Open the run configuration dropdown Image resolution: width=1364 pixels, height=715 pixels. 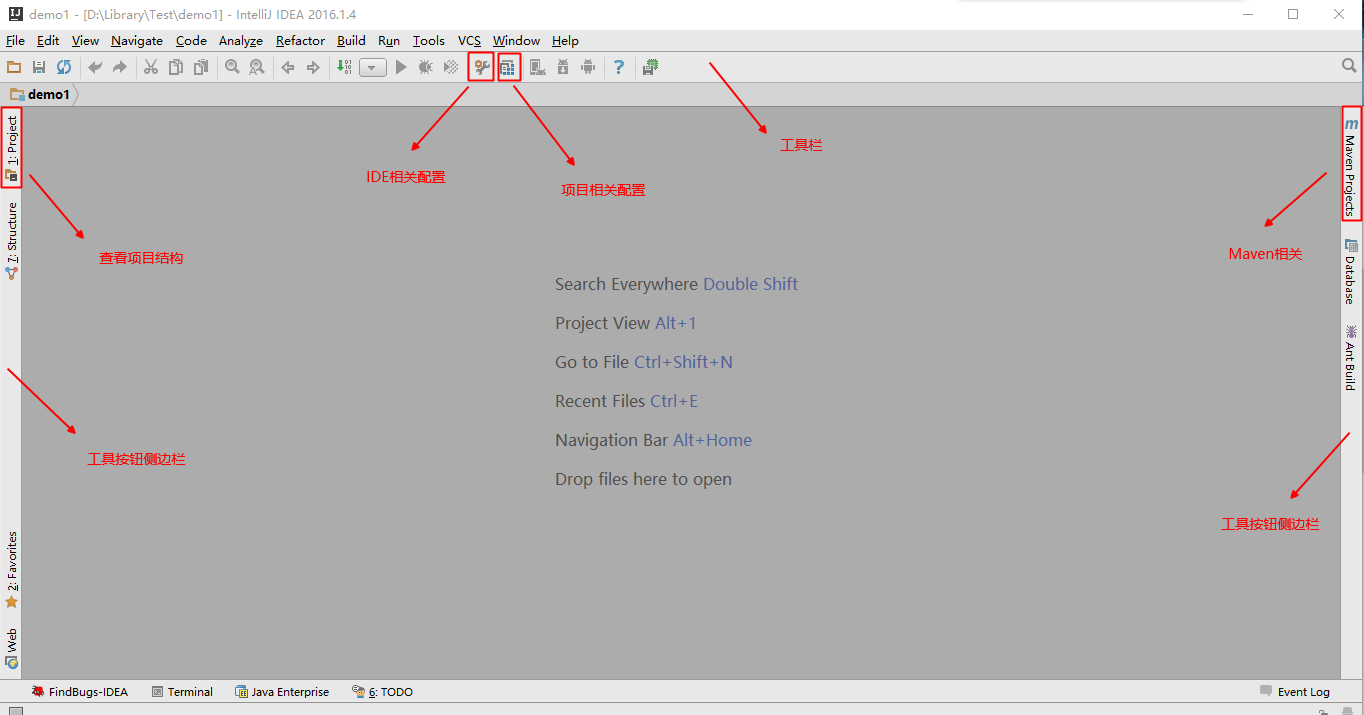pyautogui.click(x=373, y=68)
